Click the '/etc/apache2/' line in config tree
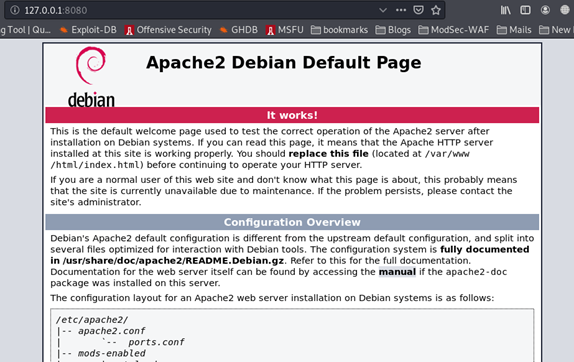Viewport: 574px width, 362px height. pos(92,320)
